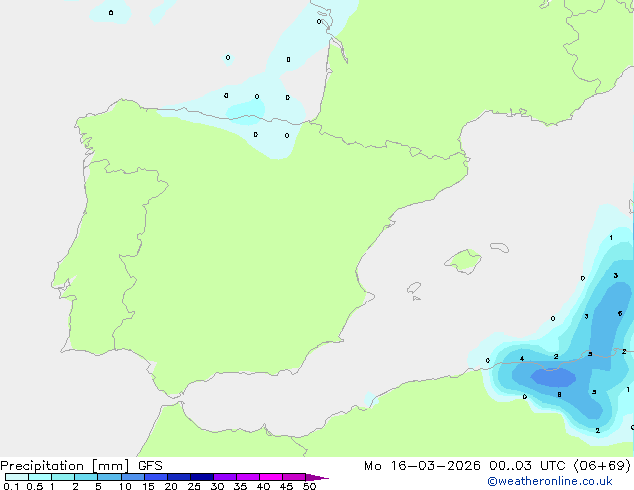Click the 'Mo 16-03-2026' date text
The image size is (634, 490).
click(422, 466)
